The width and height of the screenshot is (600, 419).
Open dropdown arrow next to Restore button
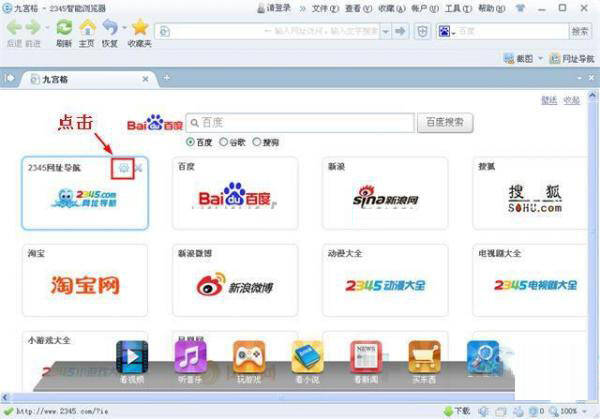point(124,28)
